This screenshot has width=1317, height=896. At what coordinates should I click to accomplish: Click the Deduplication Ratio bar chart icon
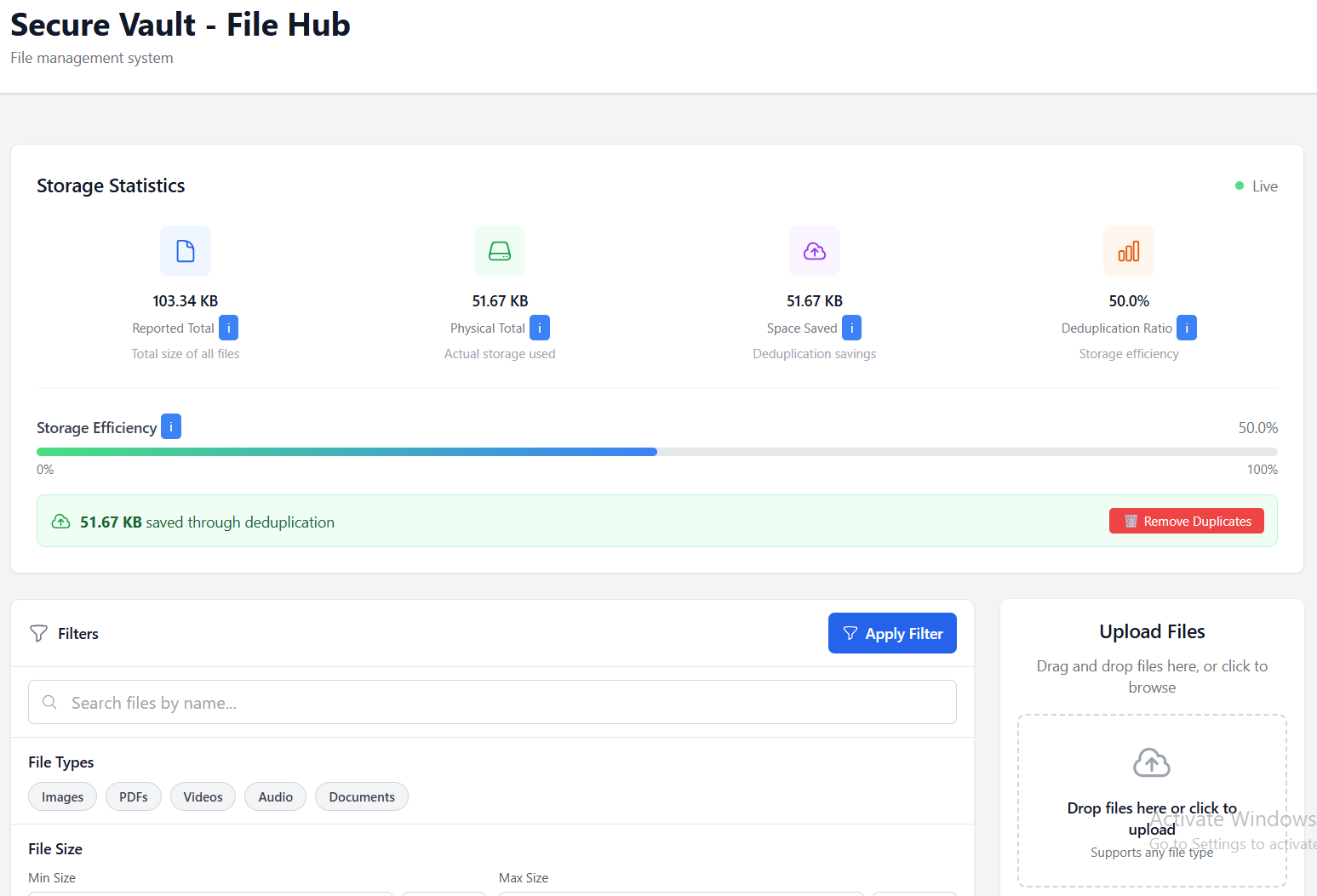pyautogui.click(x=1129, y=251)
